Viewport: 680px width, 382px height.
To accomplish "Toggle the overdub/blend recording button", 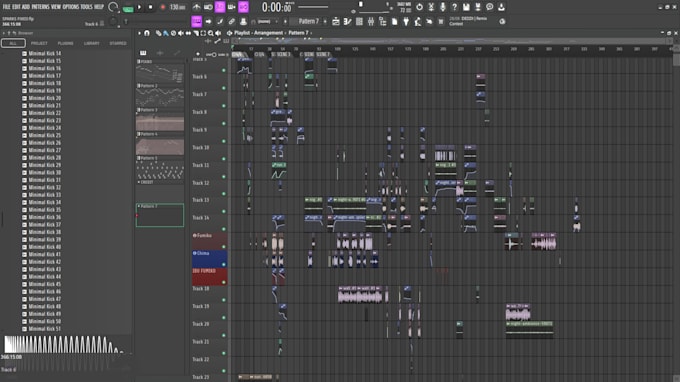I will [x=232, y=7].
